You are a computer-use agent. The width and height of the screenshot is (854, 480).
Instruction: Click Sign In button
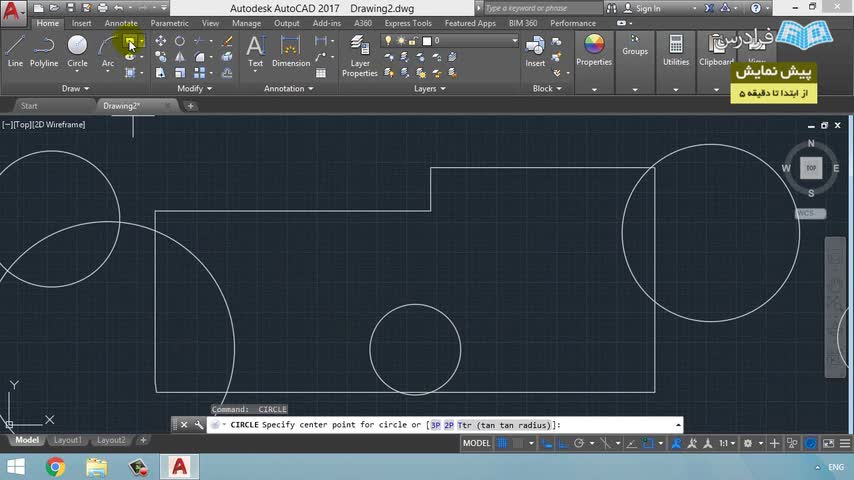point(647,8)
